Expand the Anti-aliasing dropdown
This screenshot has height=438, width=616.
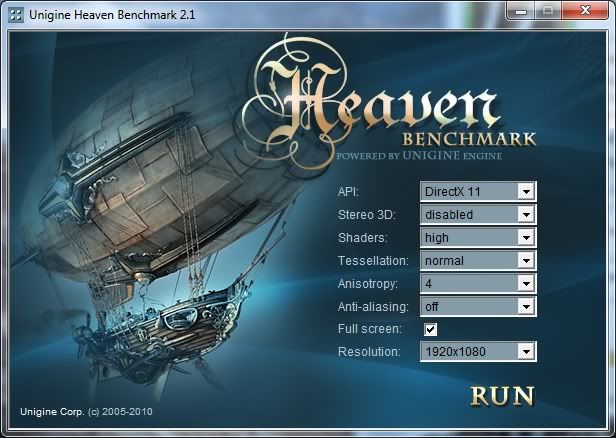click(x=478, y=306)
